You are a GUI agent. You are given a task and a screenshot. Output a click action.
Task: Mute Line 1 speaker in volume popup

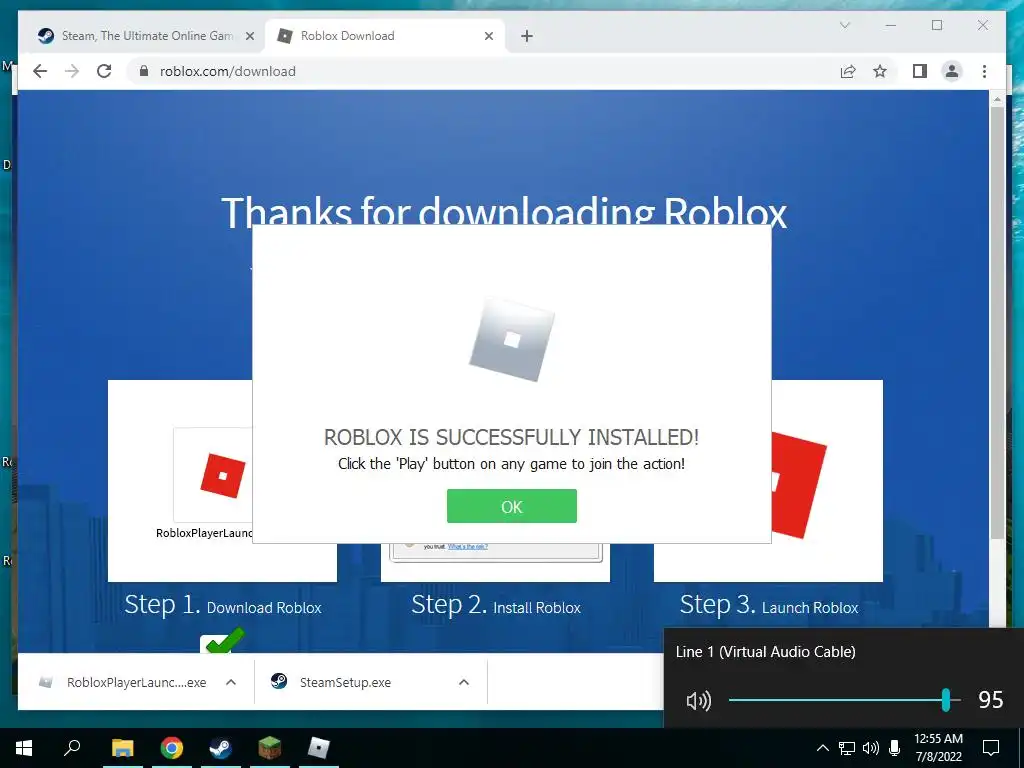pos(698,701)
